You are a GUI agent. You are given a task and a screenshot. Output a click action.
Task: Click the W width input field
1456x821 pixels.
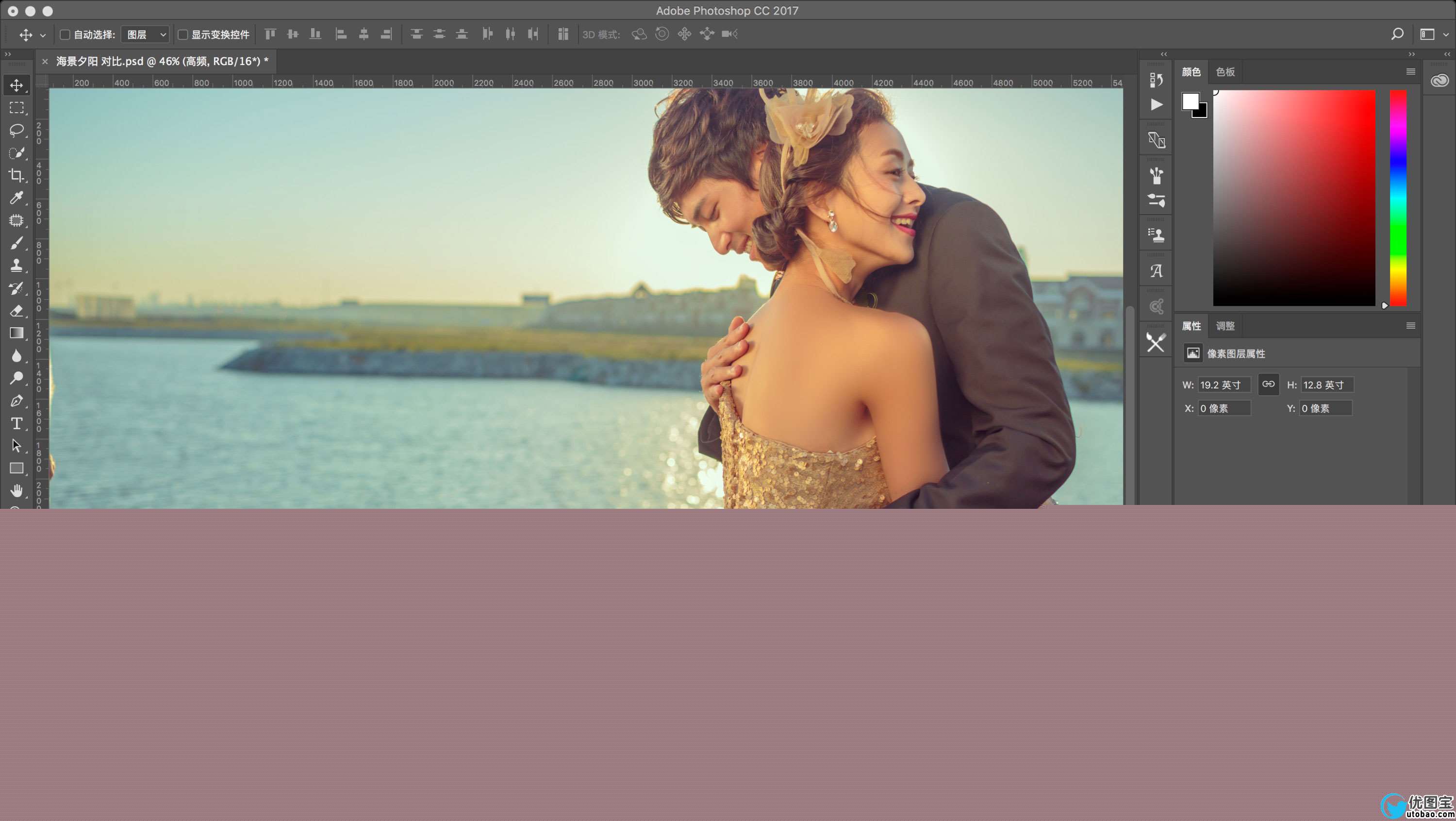coord(1224,385)
